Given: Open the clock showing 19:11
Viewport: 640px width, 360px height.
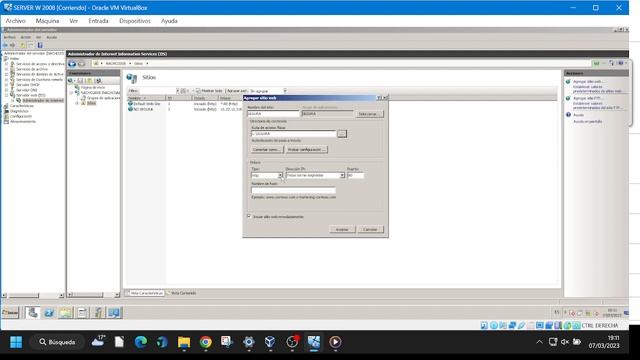Looking at the screenshot, I should (x=604, y=342).
